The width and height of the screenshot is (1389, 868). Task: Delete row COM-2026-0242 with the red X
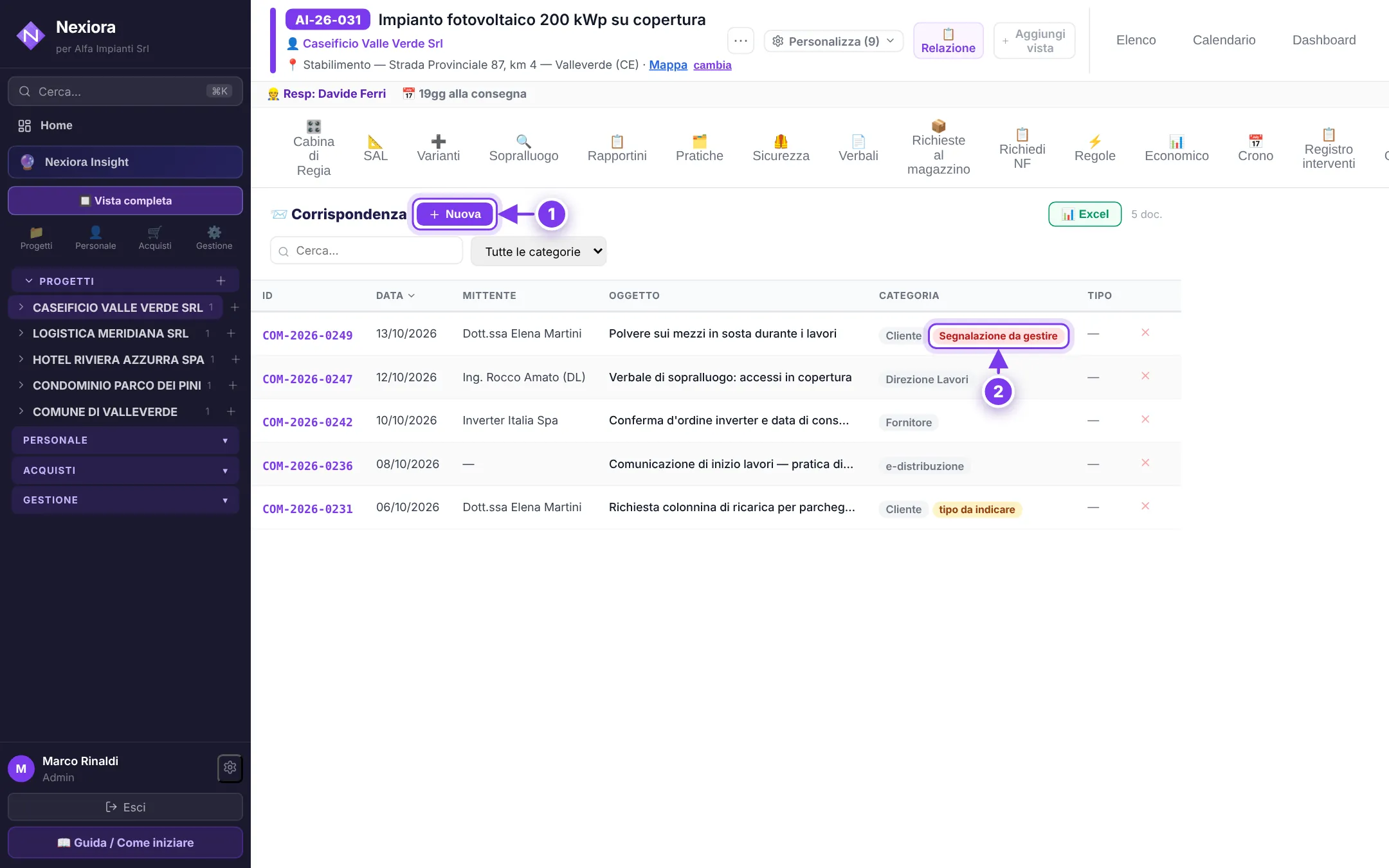tap(1145, 419)
